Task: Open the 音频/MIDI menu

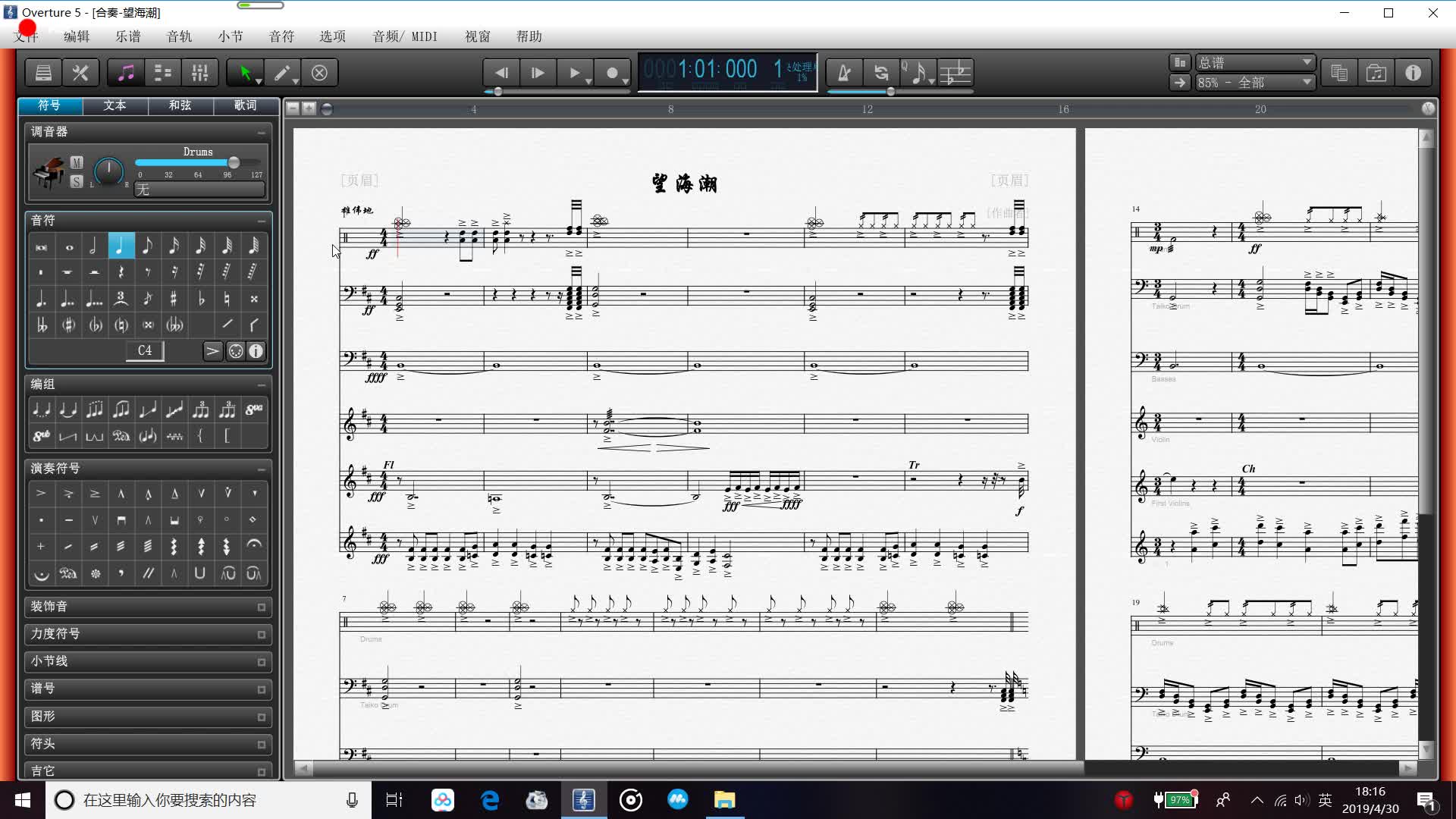Action: click(x=405, y=36)
